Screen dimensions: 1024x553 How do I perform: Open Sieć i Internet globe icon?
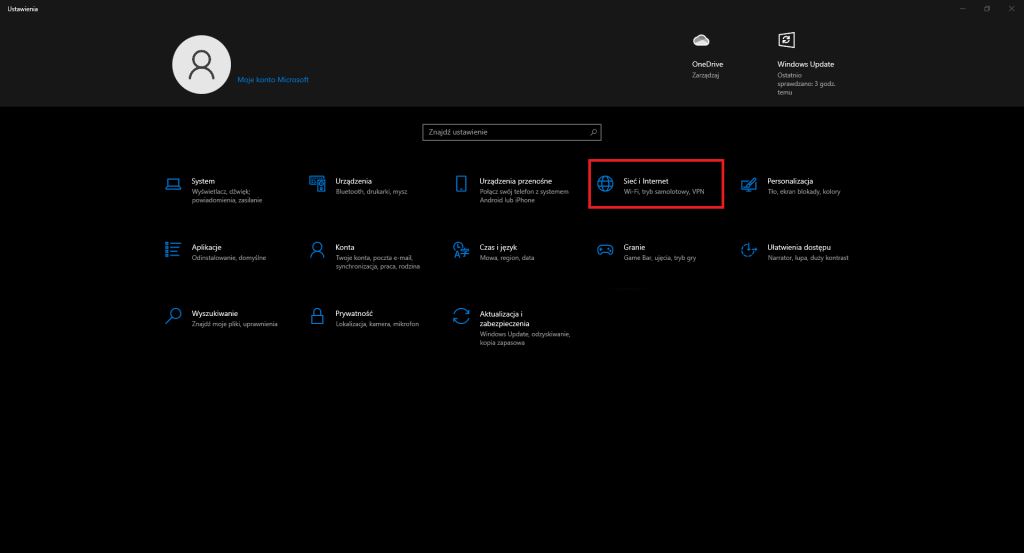point(605,184)
